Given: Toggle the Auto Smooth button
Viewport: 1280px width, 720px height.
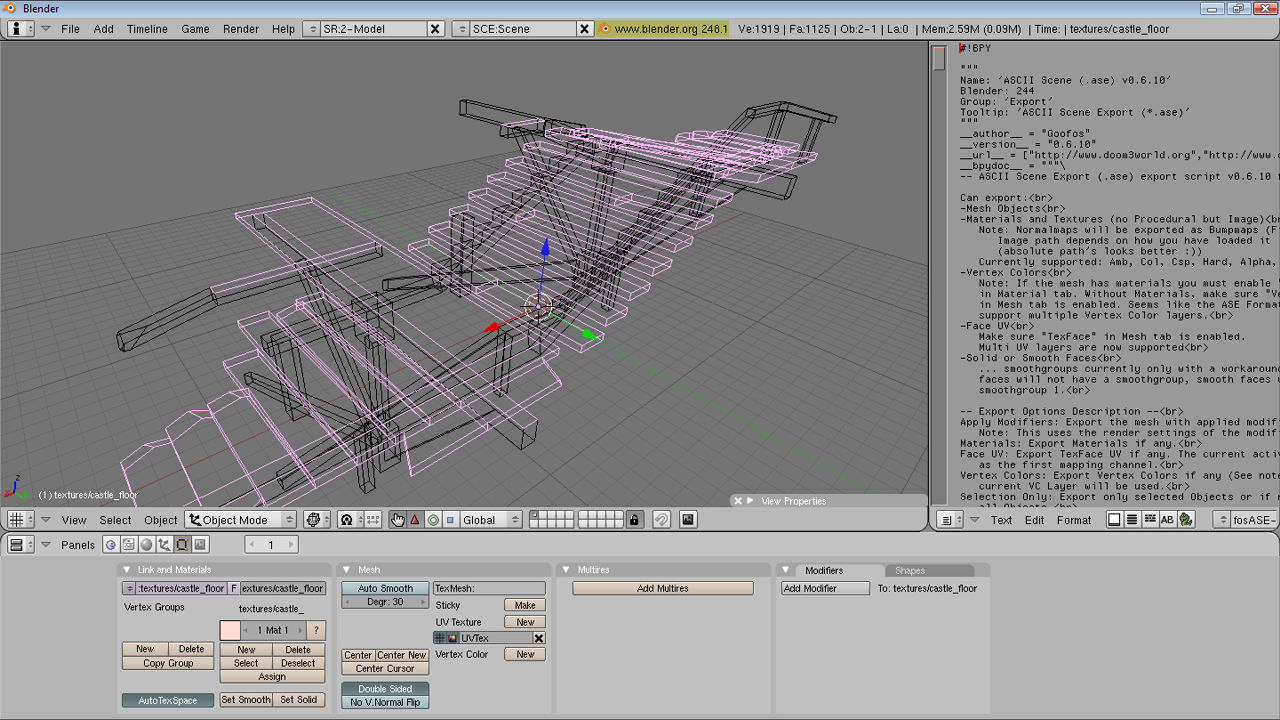Looking at the screenshot, I should [x=385, y=588].
